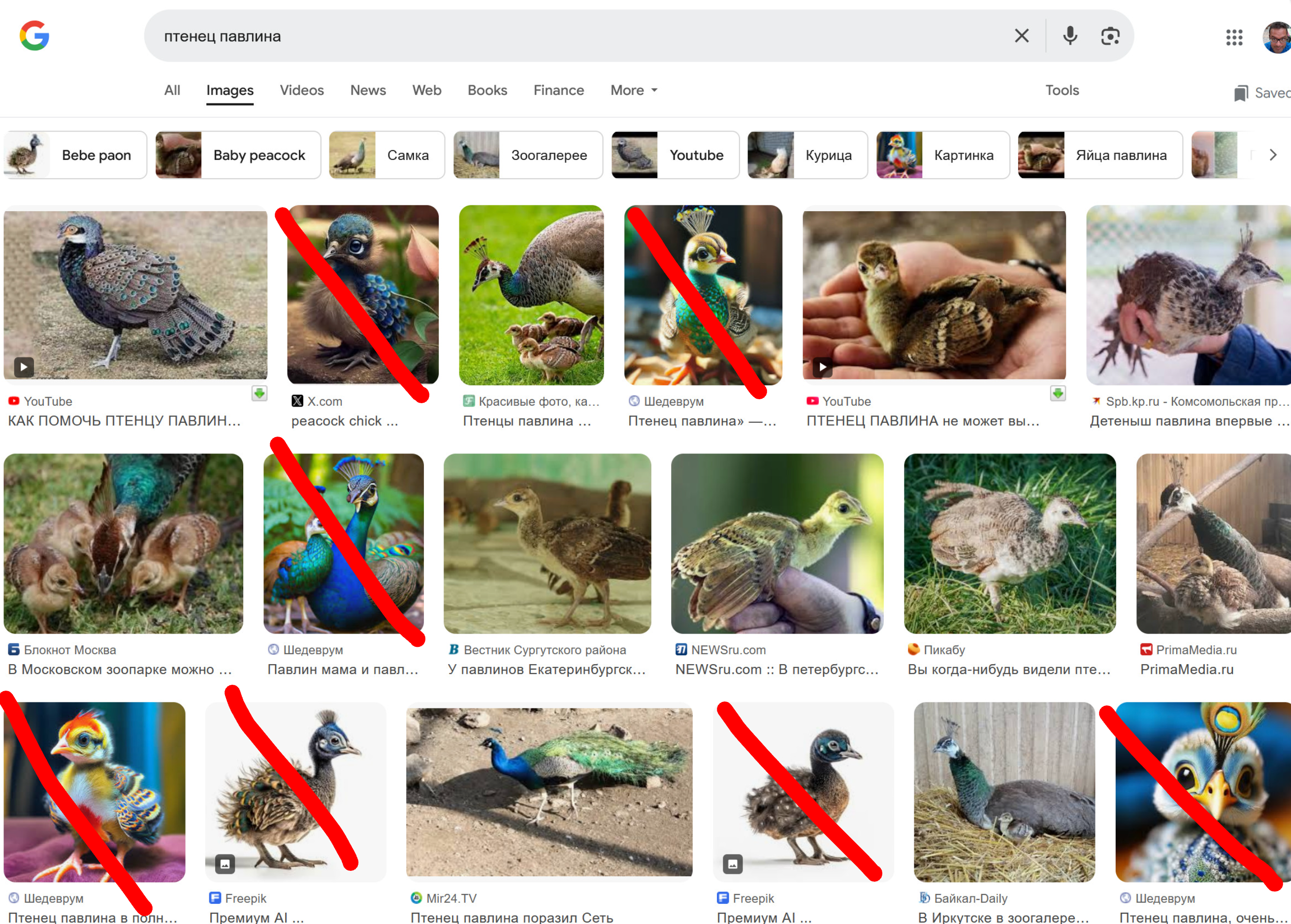Screen dimensions: 1291x924
Task: Open search by image camera icon
Action: click(x=1110, y=36)
